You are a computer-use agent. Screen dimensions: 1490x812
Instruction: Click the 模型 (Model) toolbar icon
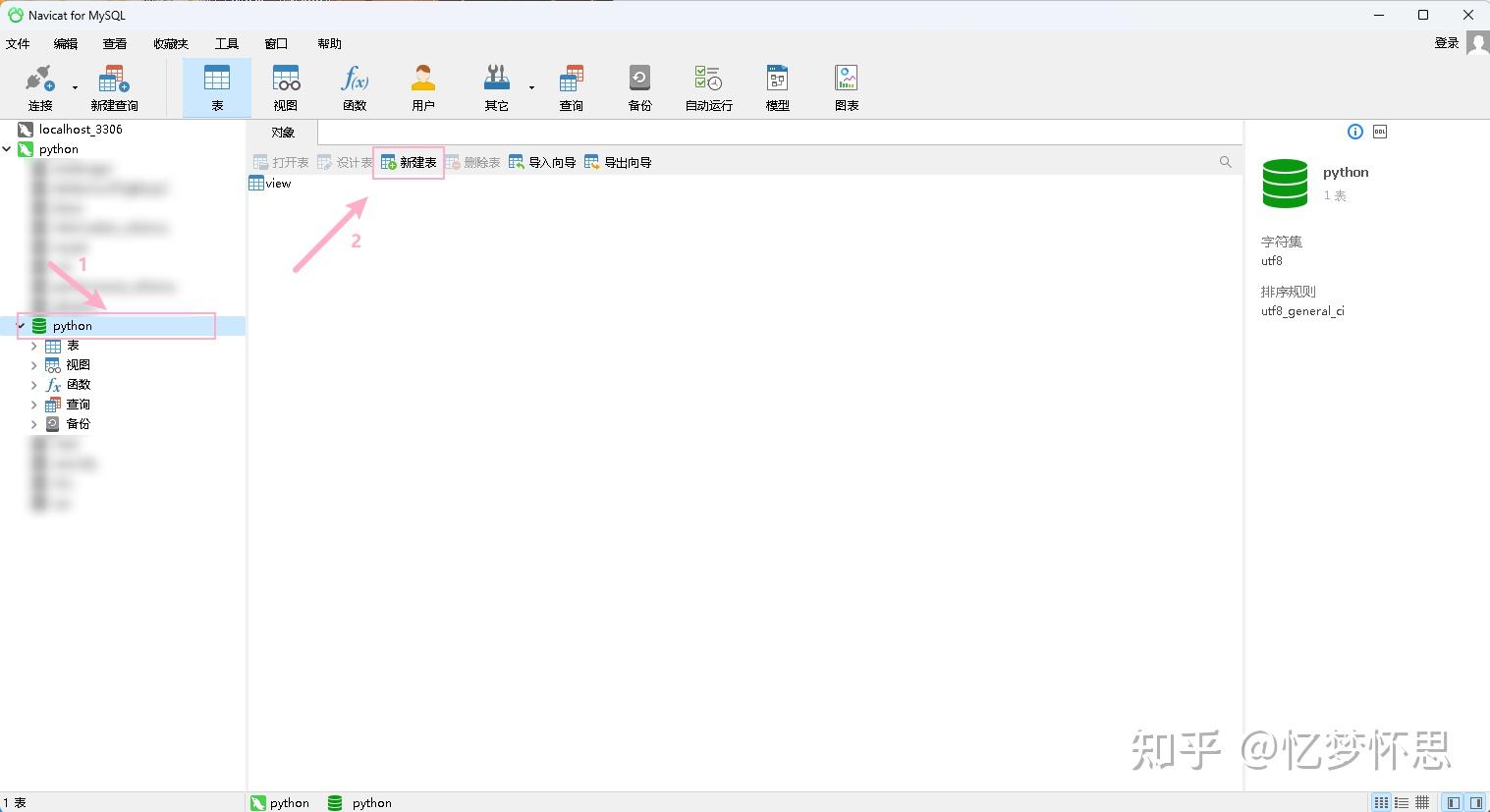(776, 86)
